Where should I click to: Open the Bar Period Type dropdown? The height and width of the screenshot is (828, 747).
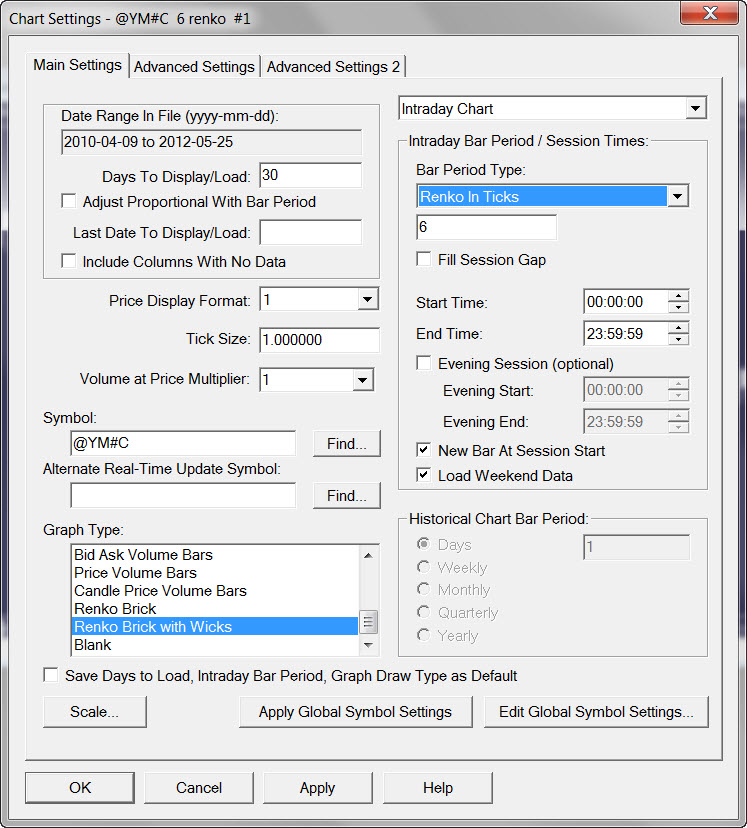(x=677, y=196)
